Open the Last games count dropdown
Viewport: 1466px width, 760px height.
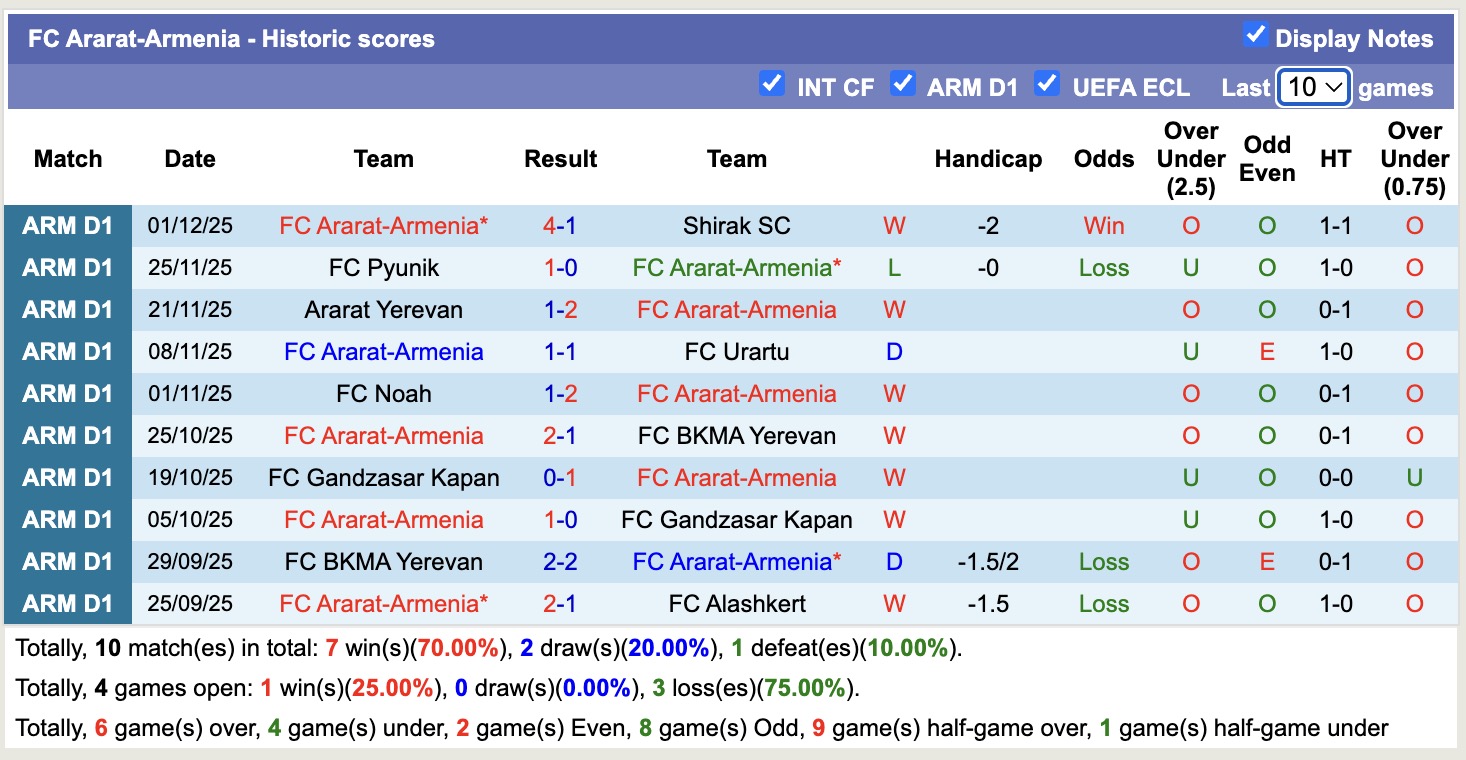(x=1313, y=88)
